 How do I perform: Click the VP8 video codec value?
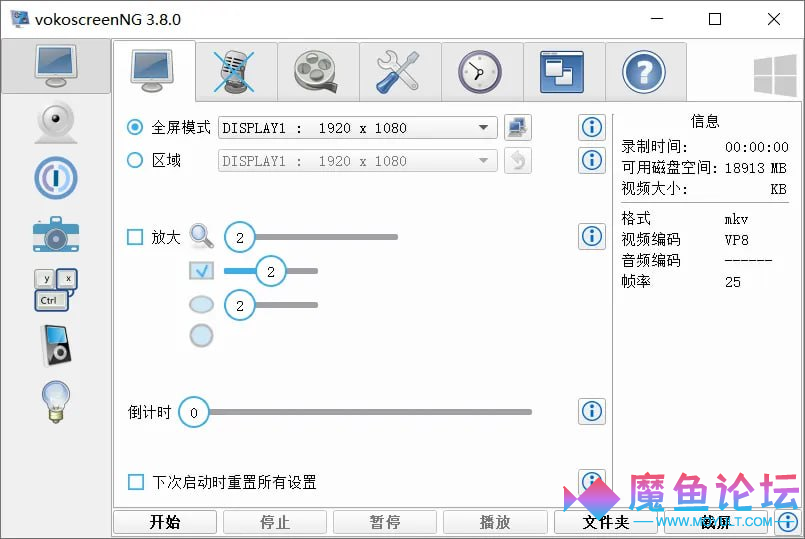pos(737,240)
